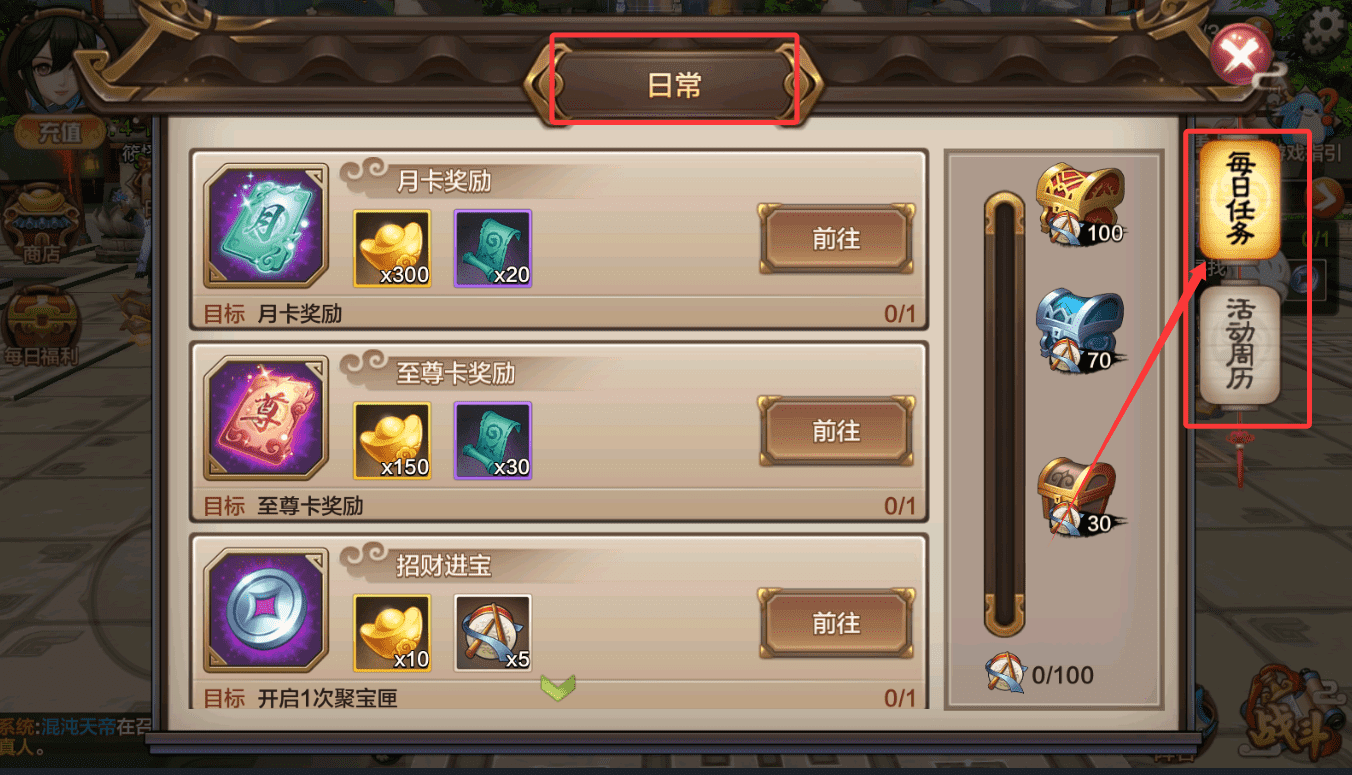Image resolution: width=1352 pixels, height=775 pixels.
Task: Click 前往 for 至尊卡奖励
Action: click(836, 431)
